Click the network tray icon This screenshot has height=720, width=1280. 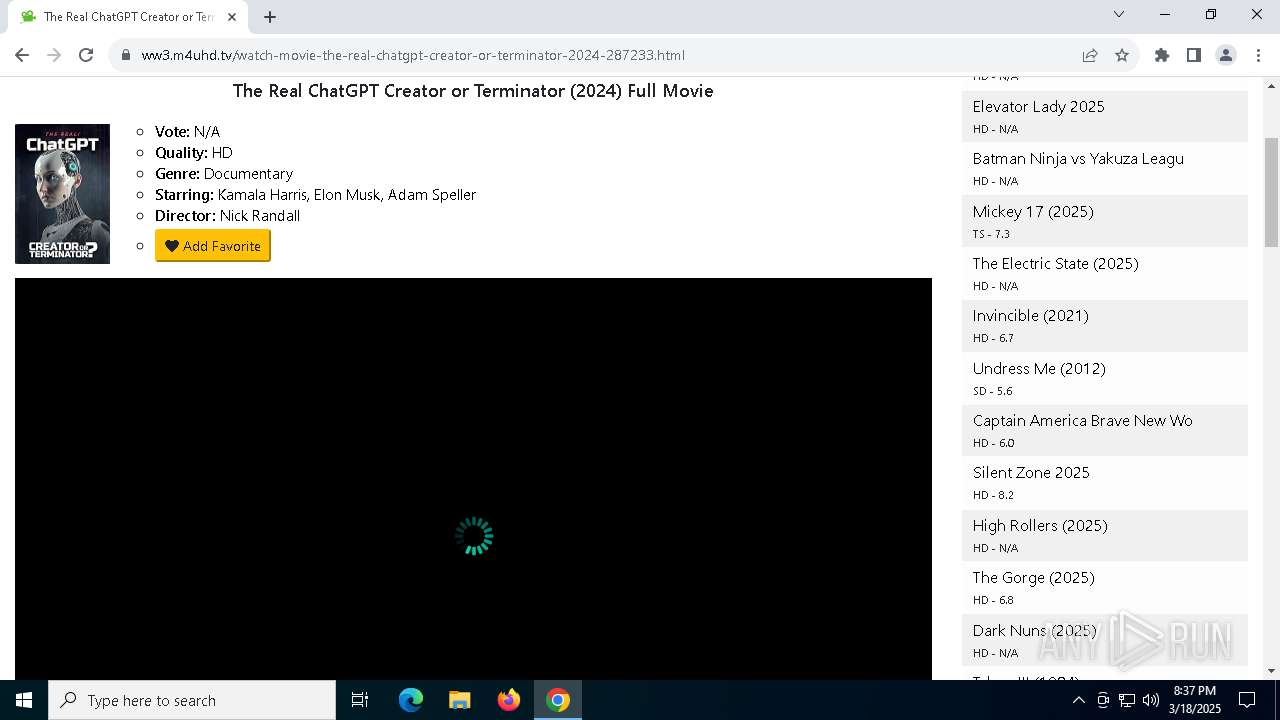[1127, 700]
